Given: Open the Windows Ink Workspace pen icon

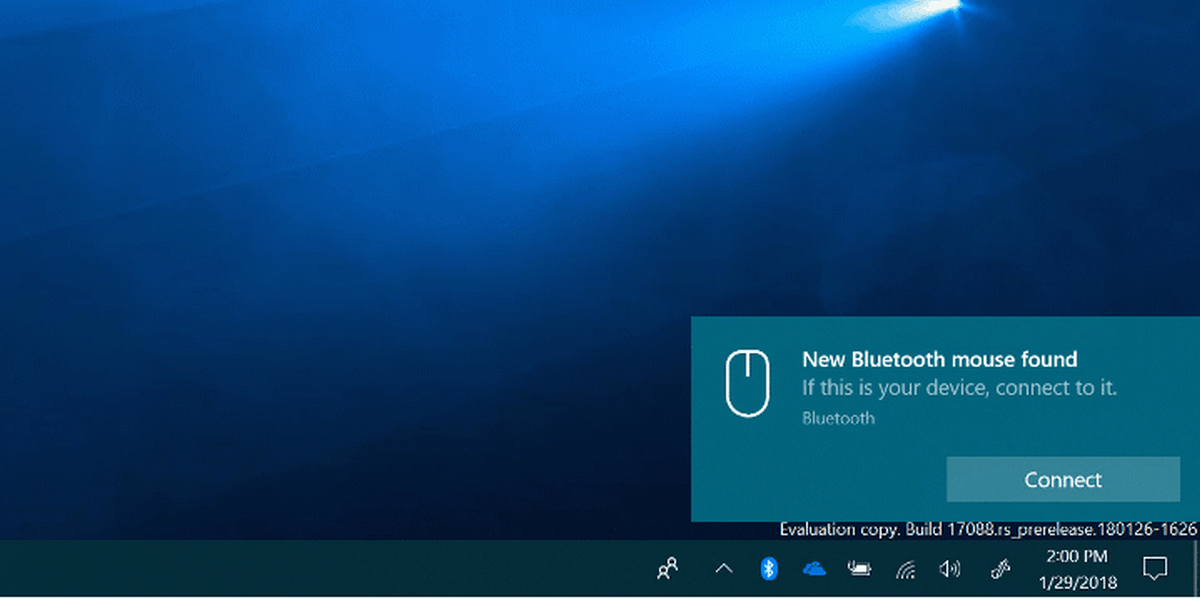Looking at the screenshot, I should point(998,569).
